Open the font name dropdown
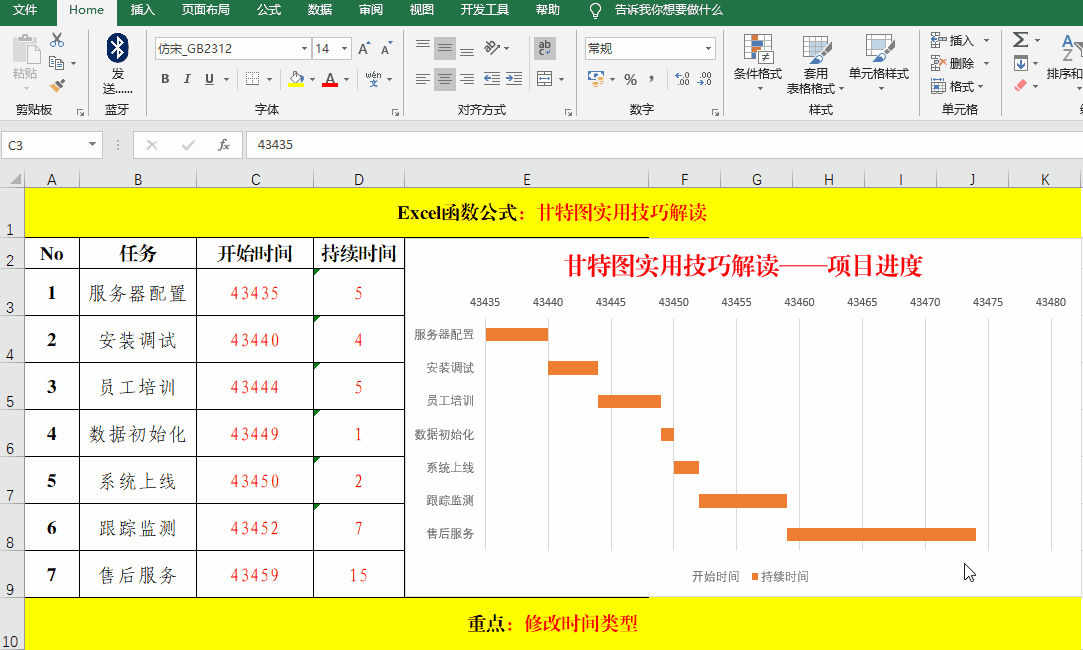 (x=304, y=49)
